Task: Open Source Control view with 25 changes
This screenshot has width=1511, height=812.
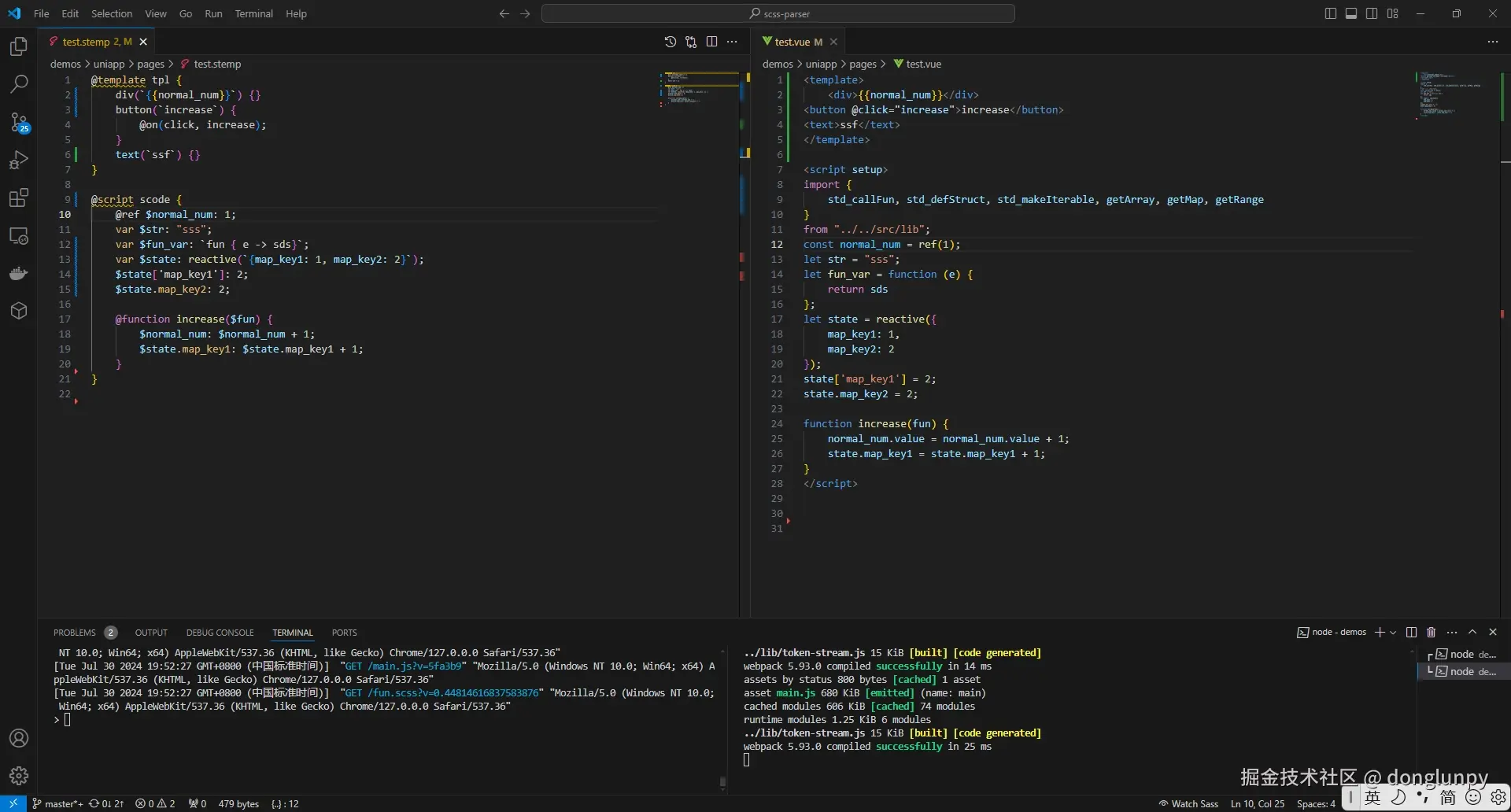Action: pos(19,122)
